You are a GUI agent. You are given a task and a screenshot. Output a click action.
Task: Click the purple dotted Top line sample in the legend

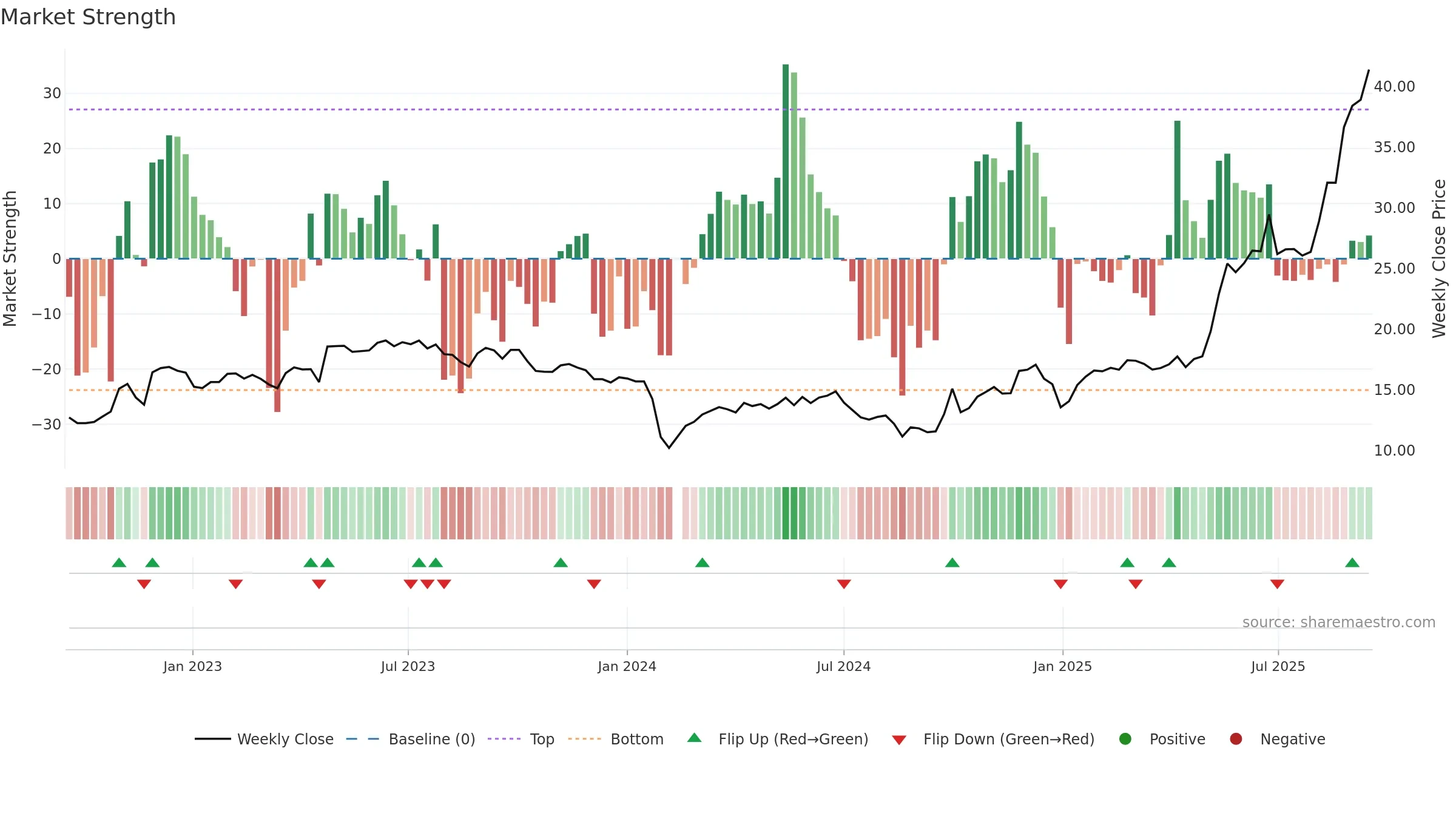504,739
